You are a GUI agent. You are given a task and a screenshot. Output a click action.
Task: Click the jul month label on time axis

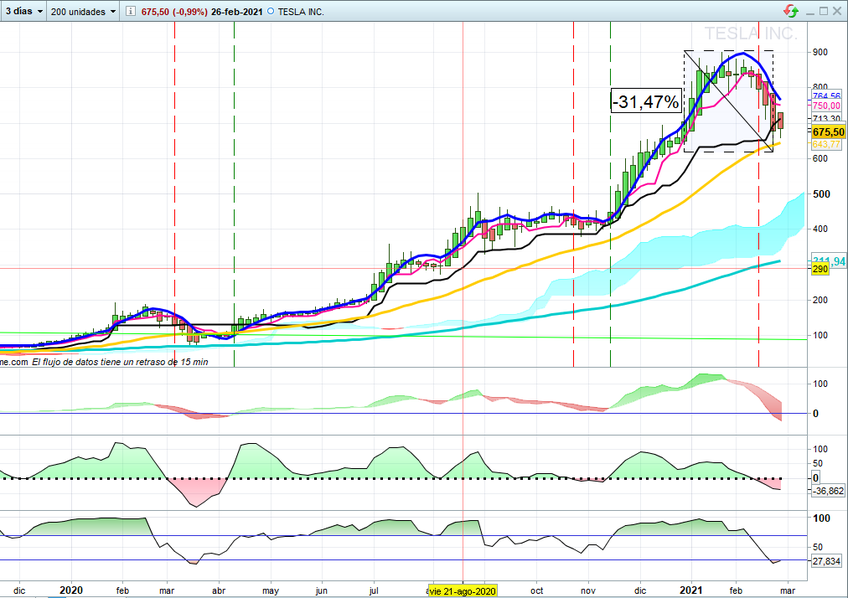pos(373,591)
